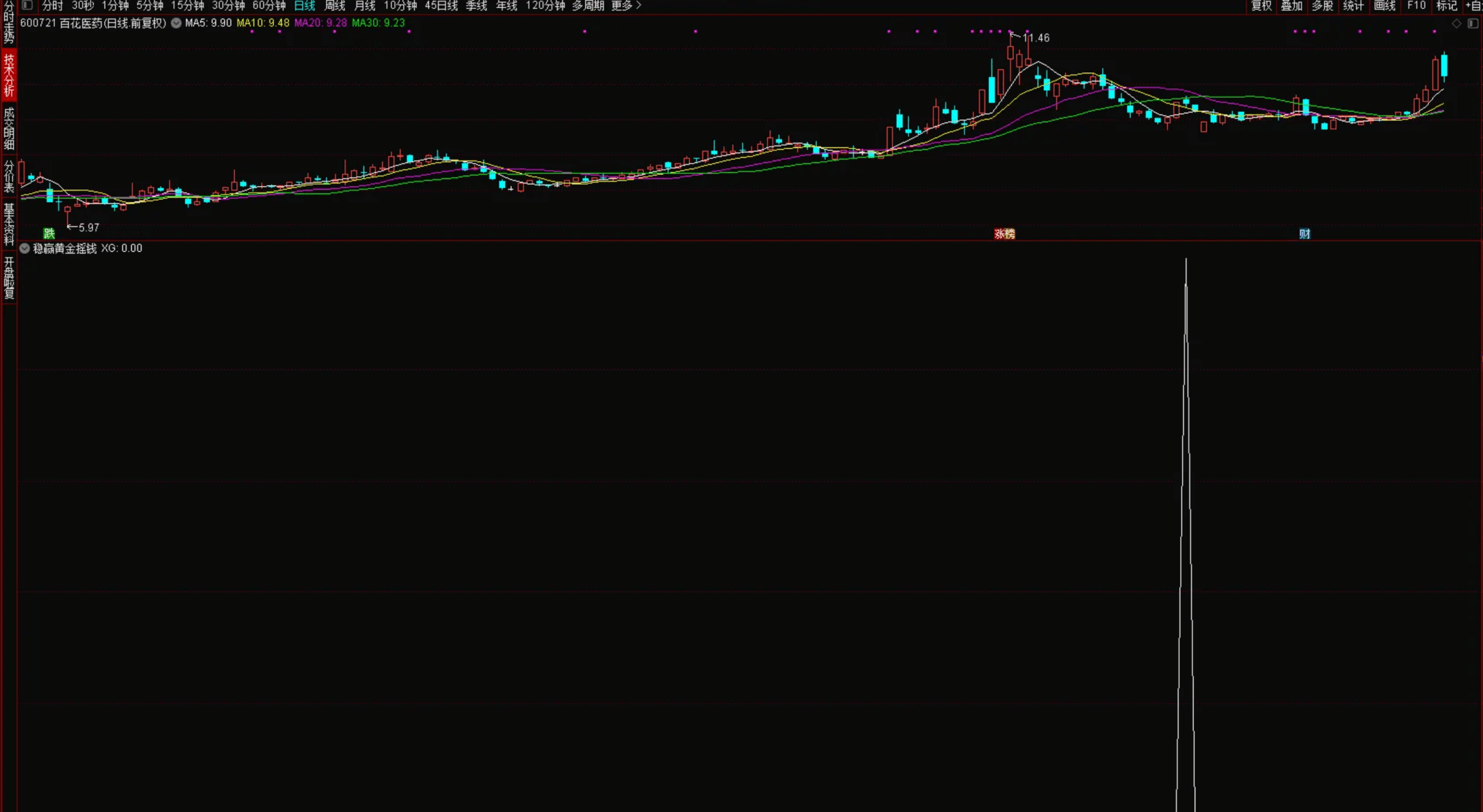
Task: Switch to the 60分钟 period tab
Action: click(x=269, y=6)
